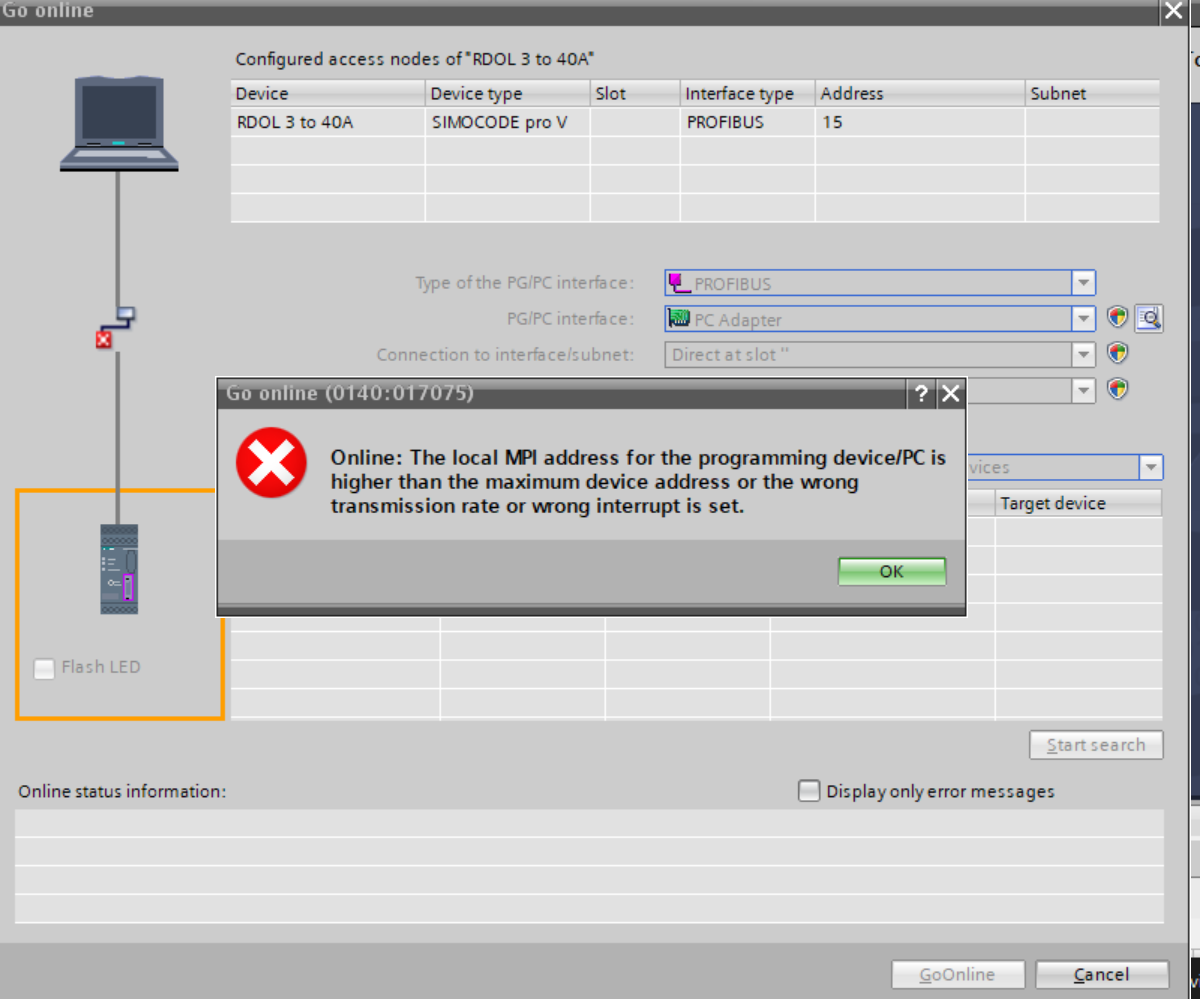Click the Address column header
Viewport: 1200px width, 999px height.
click(920, 93)
